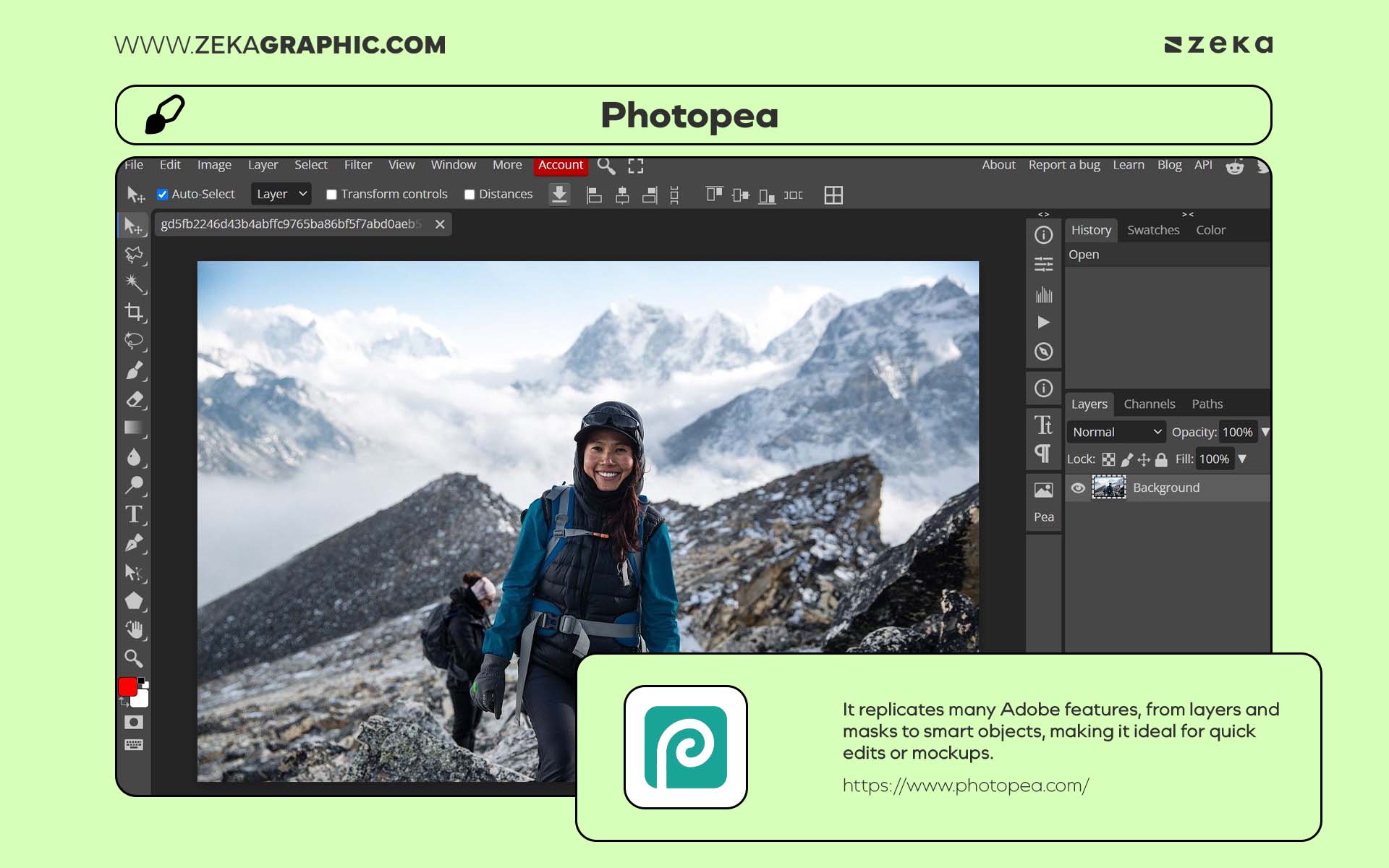The height and width of the screenshot is (868, 1389).
Task: Open the Filter menu
Action: 358,165
